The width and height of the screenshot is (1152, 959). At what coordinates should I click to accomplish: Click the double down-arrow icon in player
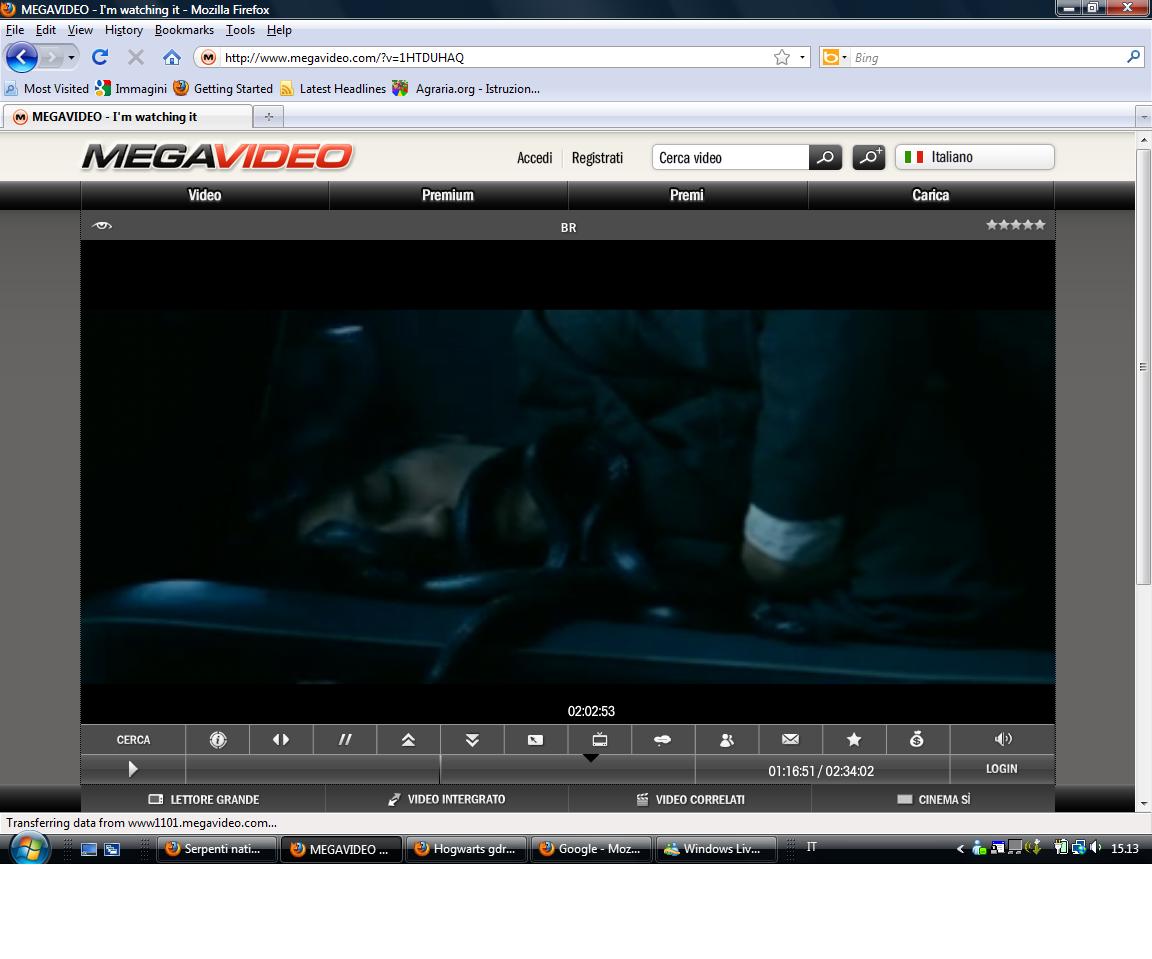472,740
